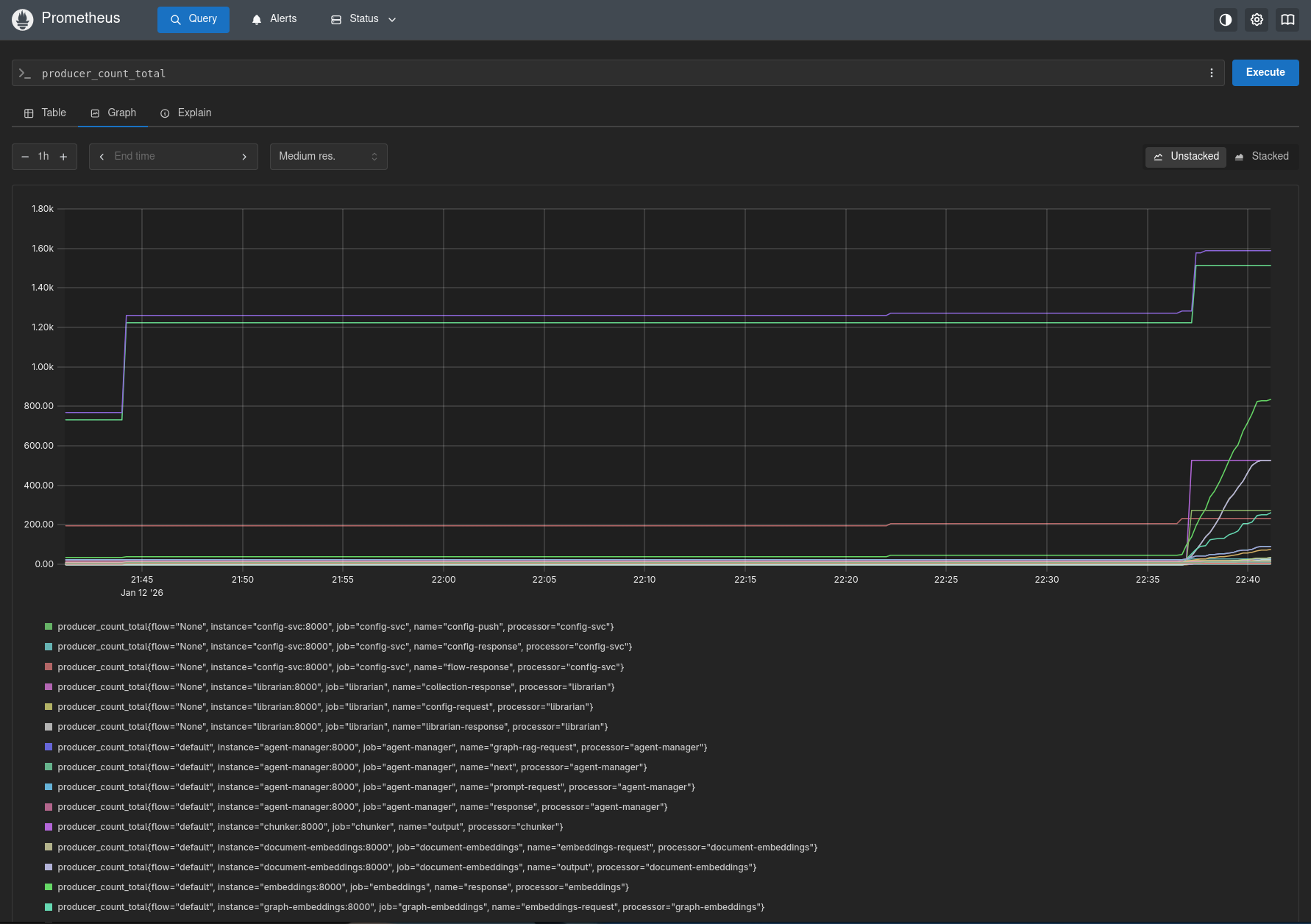Increase the time range with the plus icon
This screenshot has width=1311, height=924.
pos(63,156)
